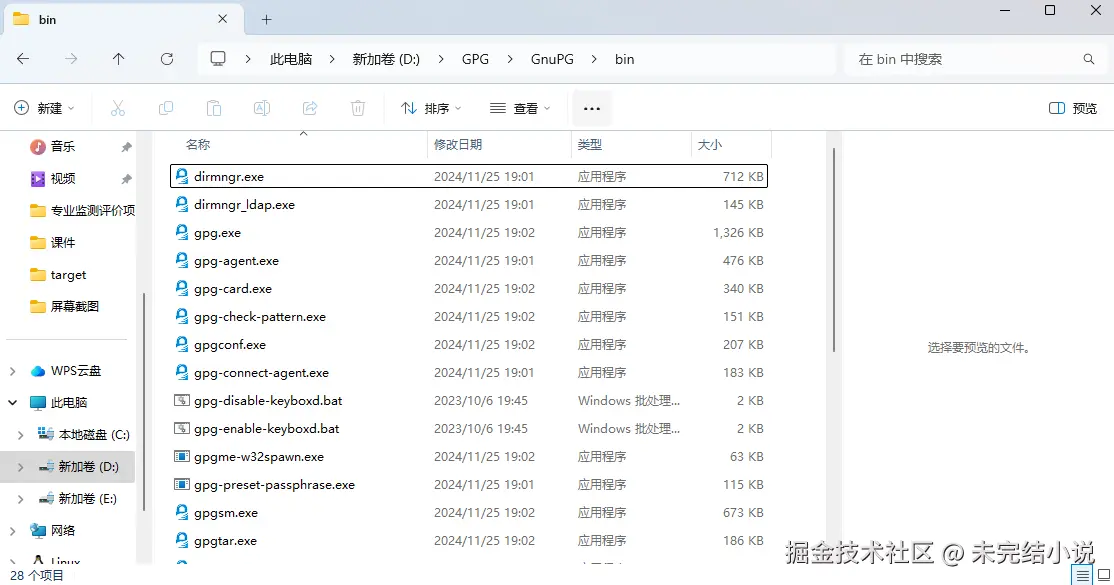This screenshot has height=585, width=1114.
Task: Go back with the back arrow
Action: tap(23, 59)
